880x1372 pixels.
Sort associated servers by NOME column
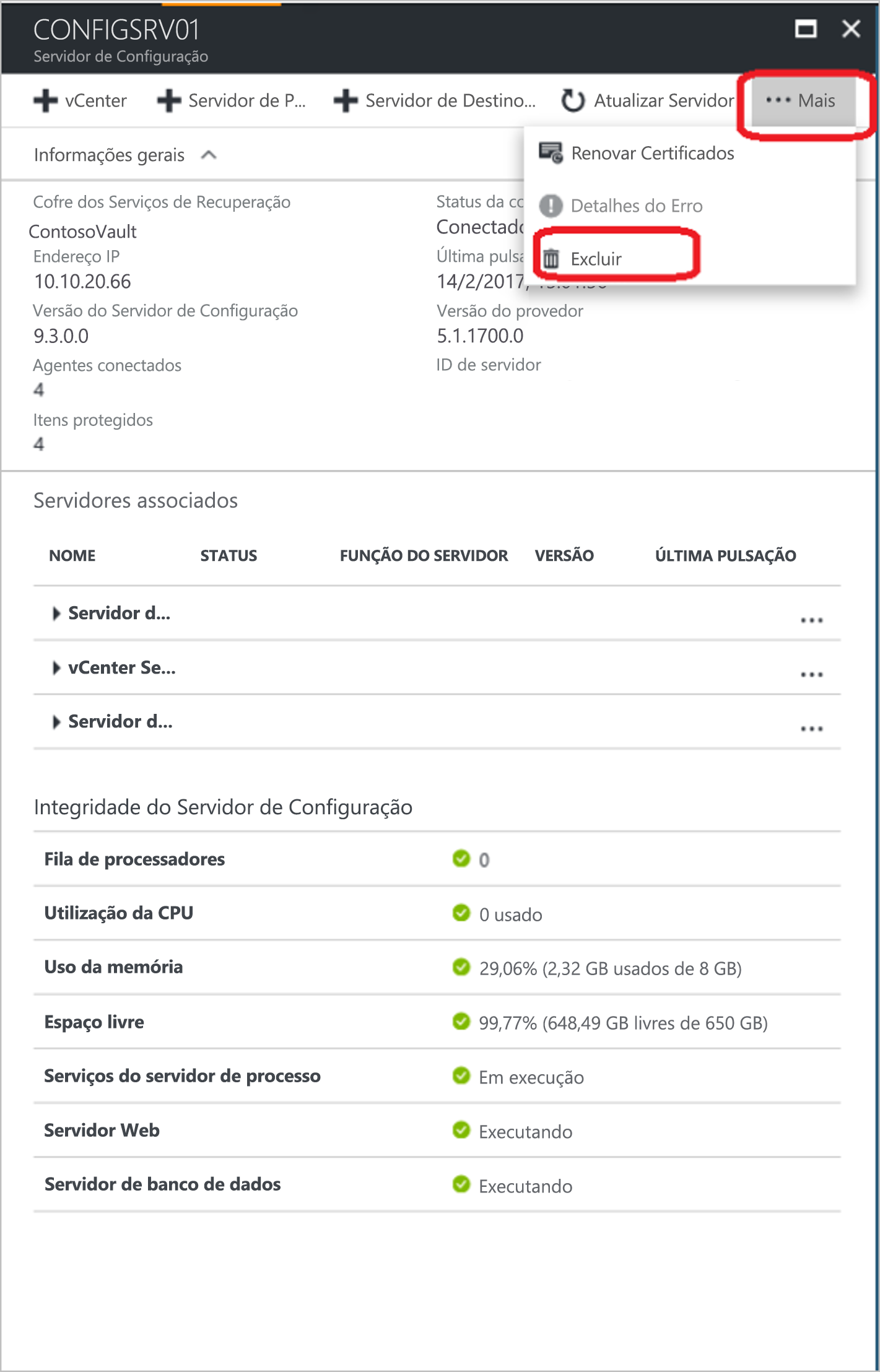tap(72, 555)
